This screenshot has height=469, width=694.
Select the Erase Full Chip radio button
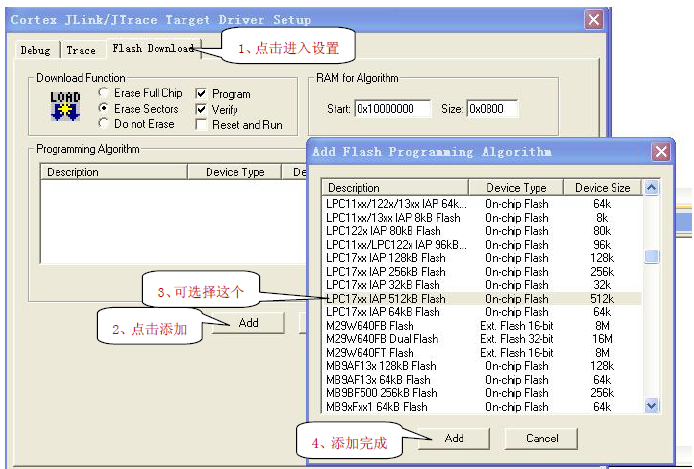[x=104, y=93]
